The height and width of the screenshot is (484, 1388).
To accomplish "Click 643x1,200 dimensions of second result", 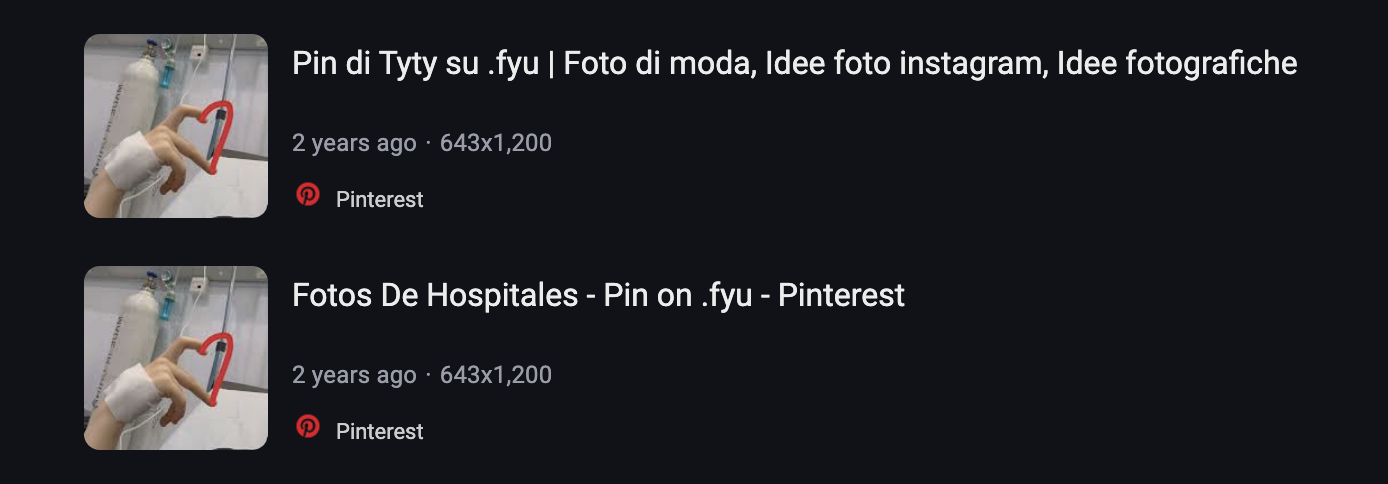I will pos(496,375).
